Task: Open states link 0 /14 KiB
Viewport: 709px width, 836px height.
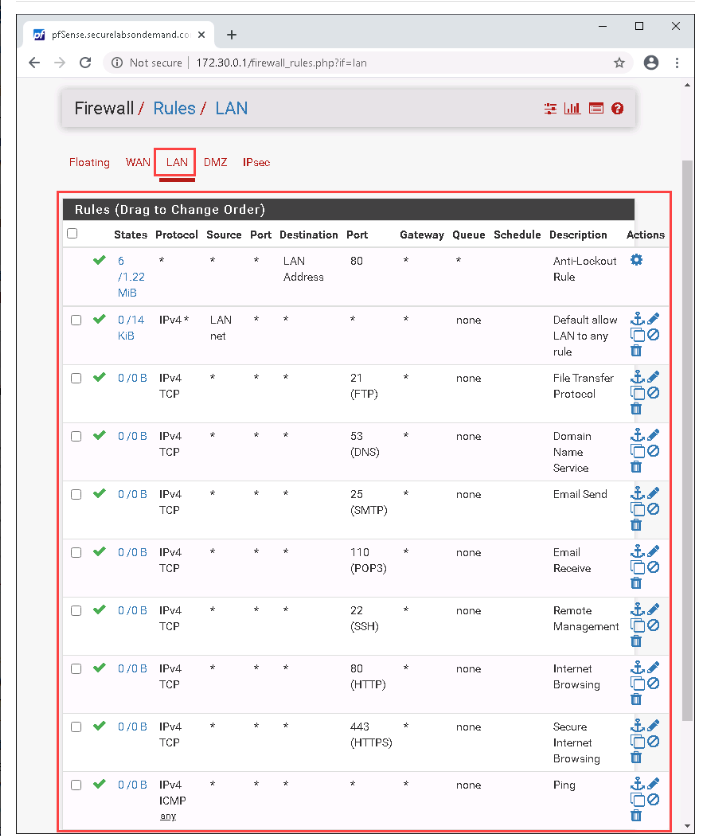Action: coord(131,327)
